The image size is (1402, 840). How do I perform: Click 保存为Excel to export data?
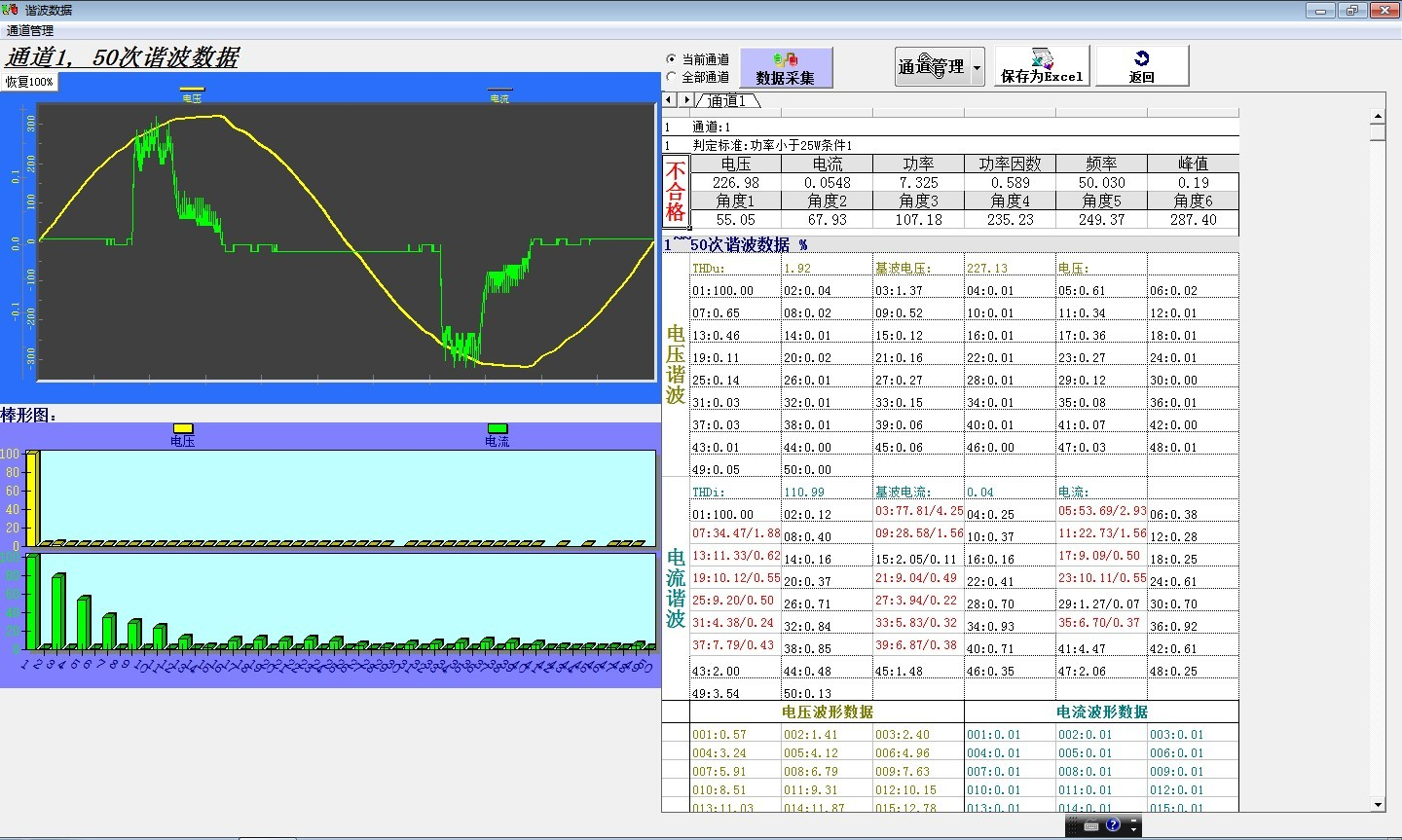pos(1041,66)
